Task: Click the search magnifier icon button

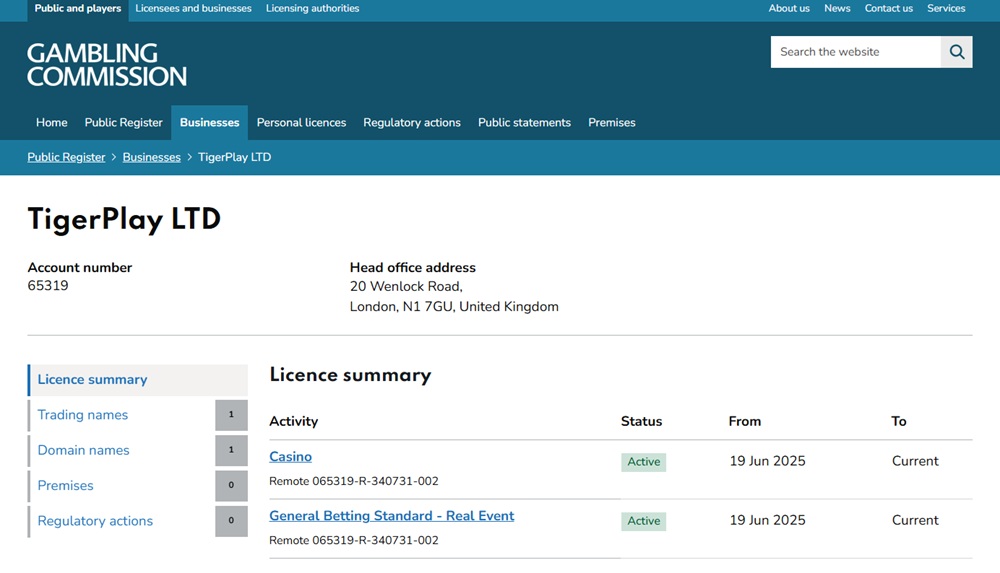Action: click(x=956, y=52)
